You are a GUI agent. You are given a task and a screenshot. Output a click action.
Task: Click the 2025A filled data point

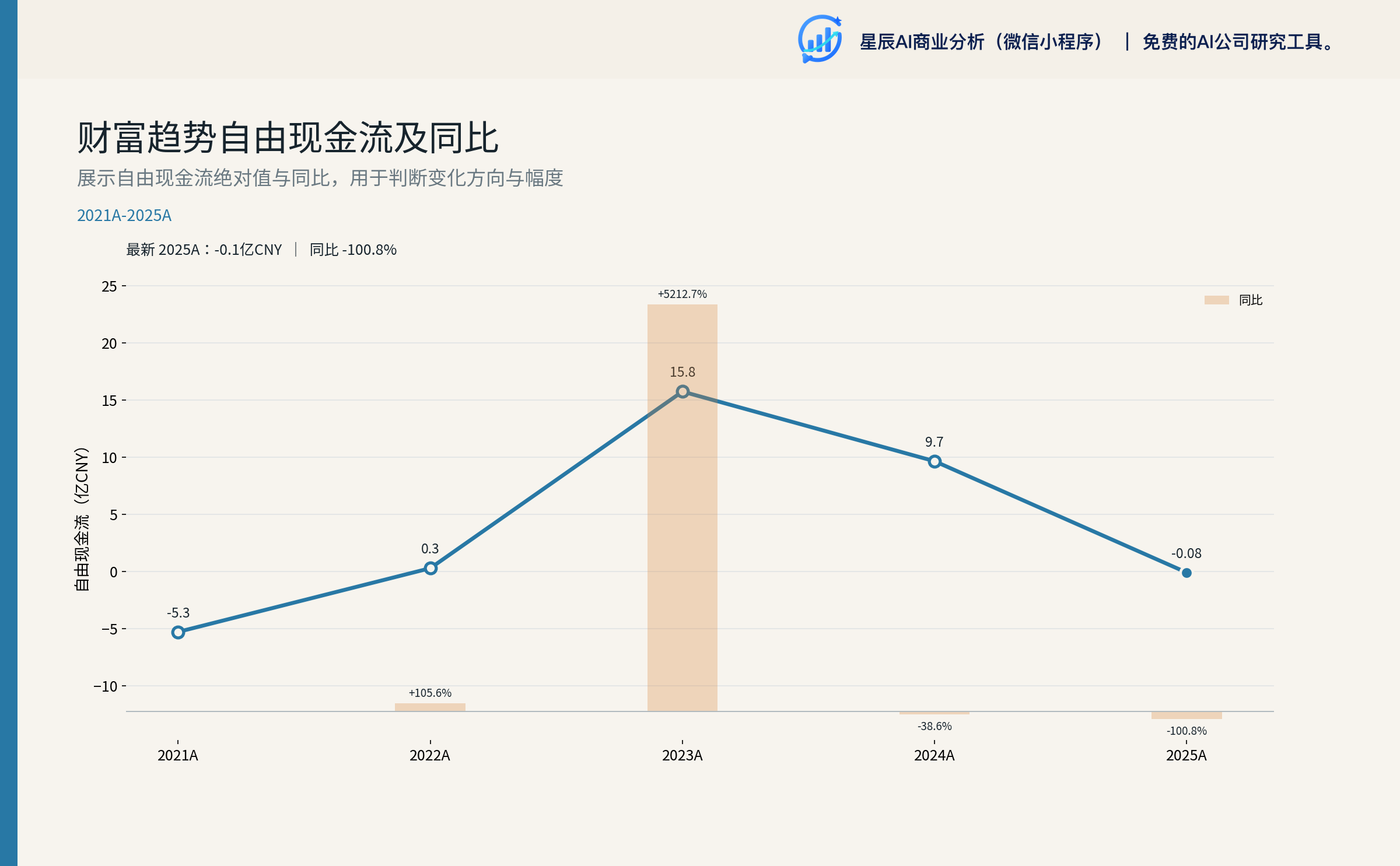(1186, 573)
